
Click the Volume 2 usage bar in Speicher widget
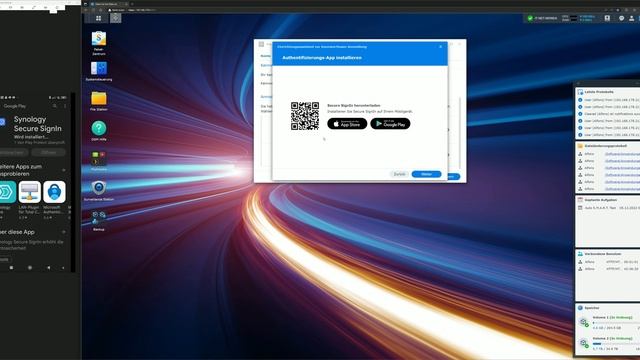pos(616,344)
